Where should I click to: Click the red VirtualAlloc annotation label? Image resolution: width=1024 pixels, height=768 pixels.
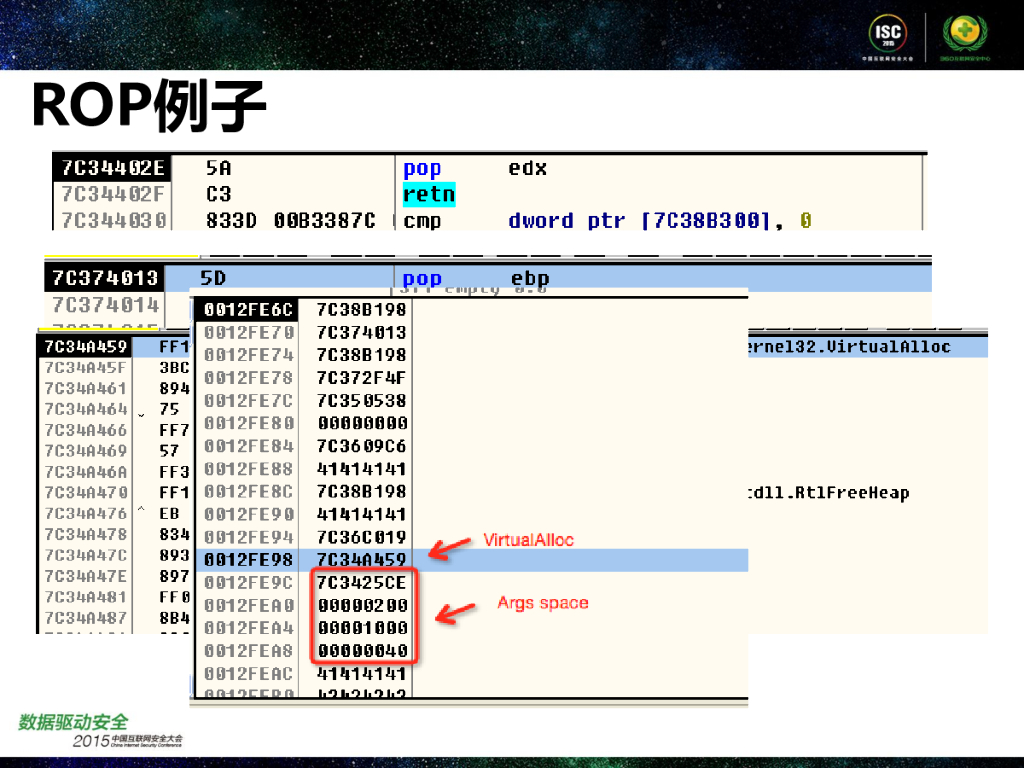tap(528, 540)
